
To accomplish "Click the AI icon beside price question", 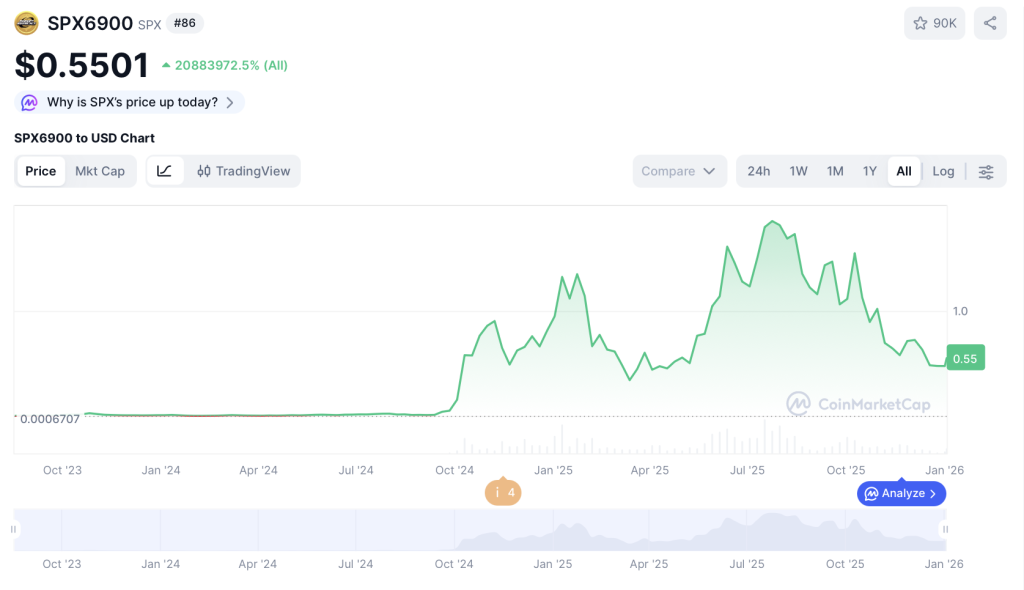I will coord(30,102).
